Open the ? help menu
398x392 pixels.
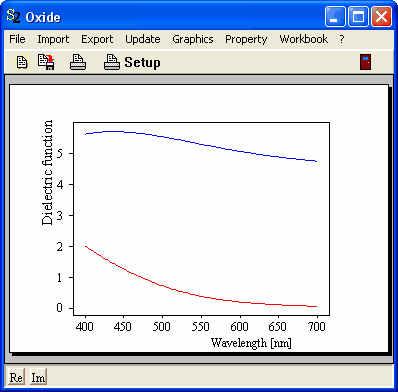(342, 39)
